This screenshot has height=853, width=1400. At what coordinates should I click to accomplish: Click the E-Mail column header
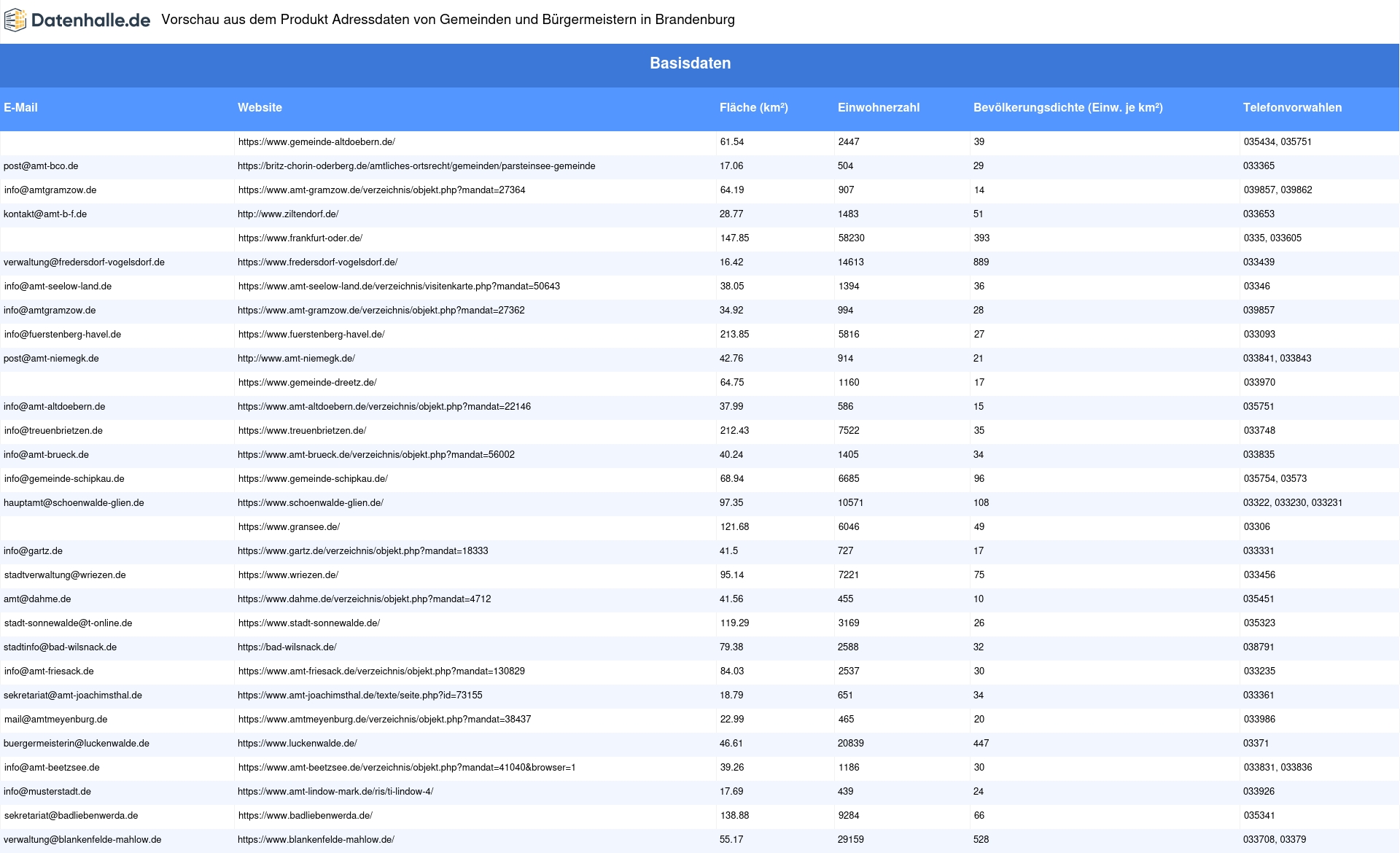(x=20, y=107)
